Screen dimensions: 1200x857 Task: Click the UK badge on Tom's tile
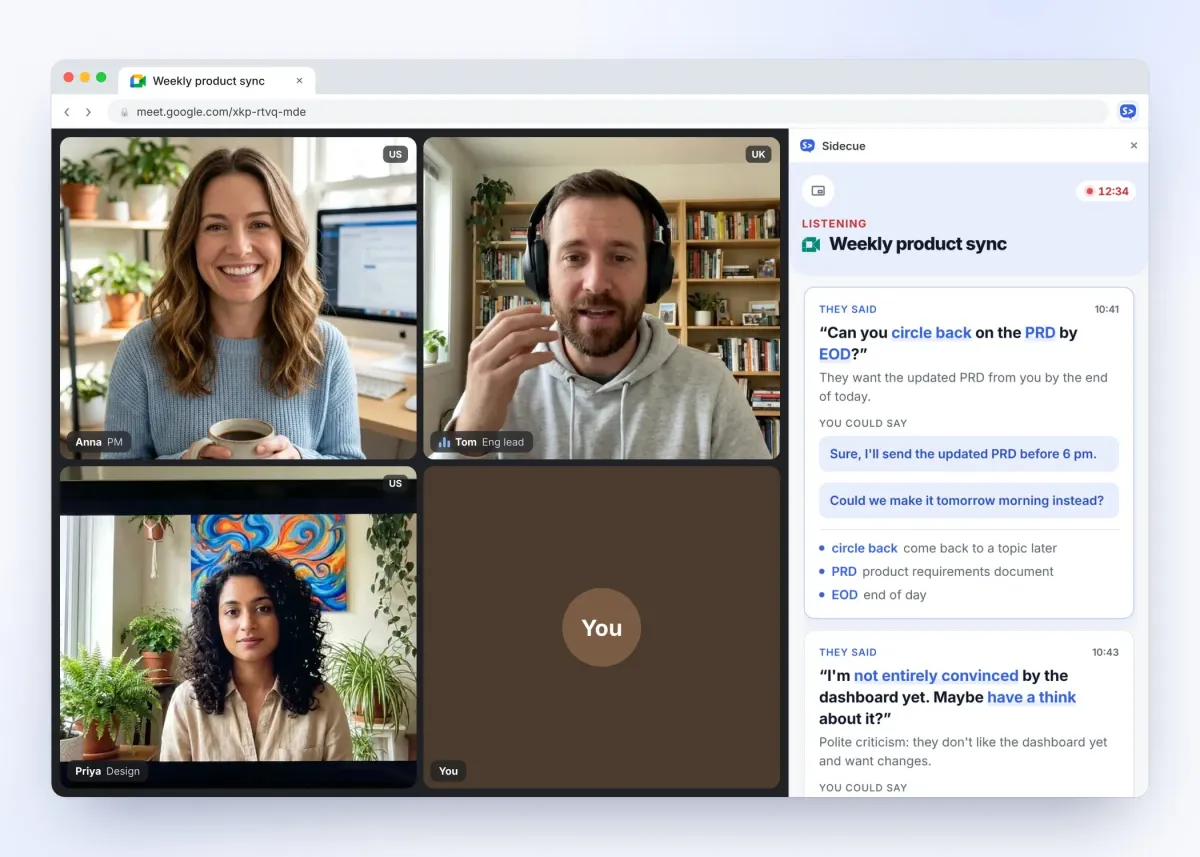[759, 154]
